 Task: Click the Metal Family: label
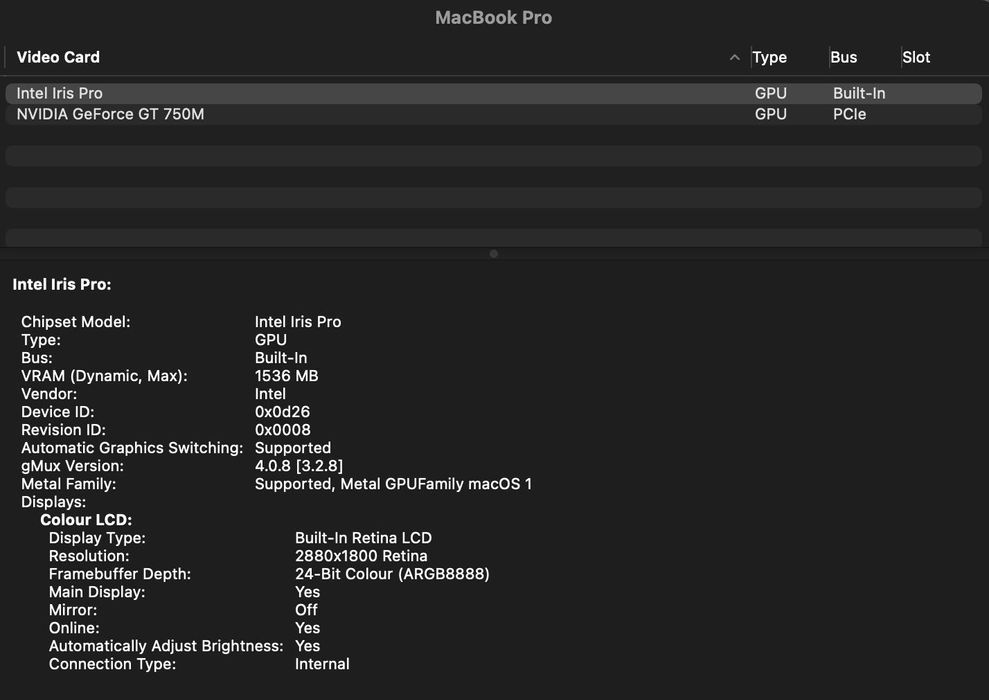tap(69, 484)
